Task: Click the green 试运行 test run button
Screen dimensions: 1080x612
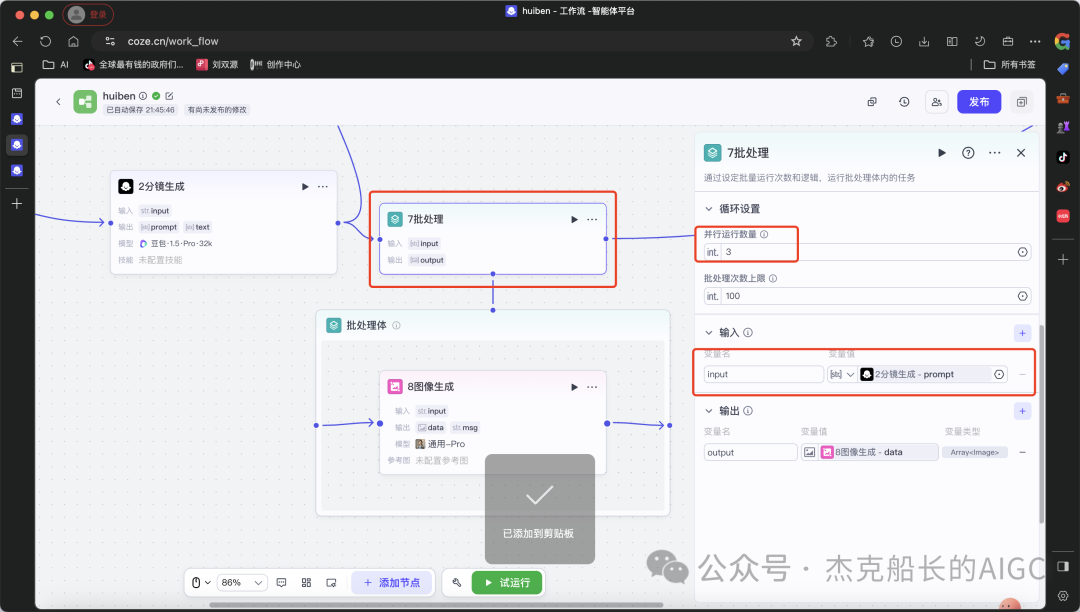Action: click(x=507, y=582)
